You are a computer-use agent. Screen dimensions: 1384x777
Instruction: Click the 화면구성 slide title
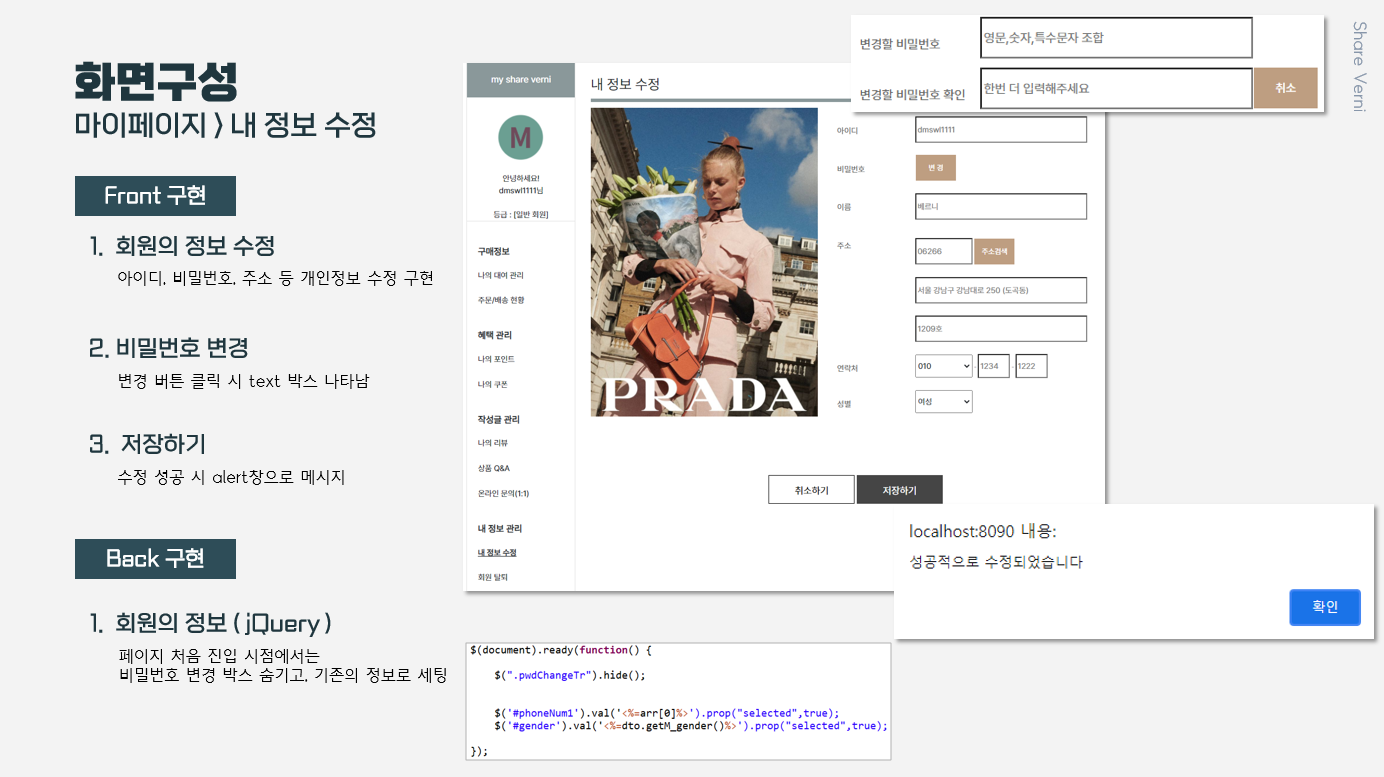tap(156, 81)
